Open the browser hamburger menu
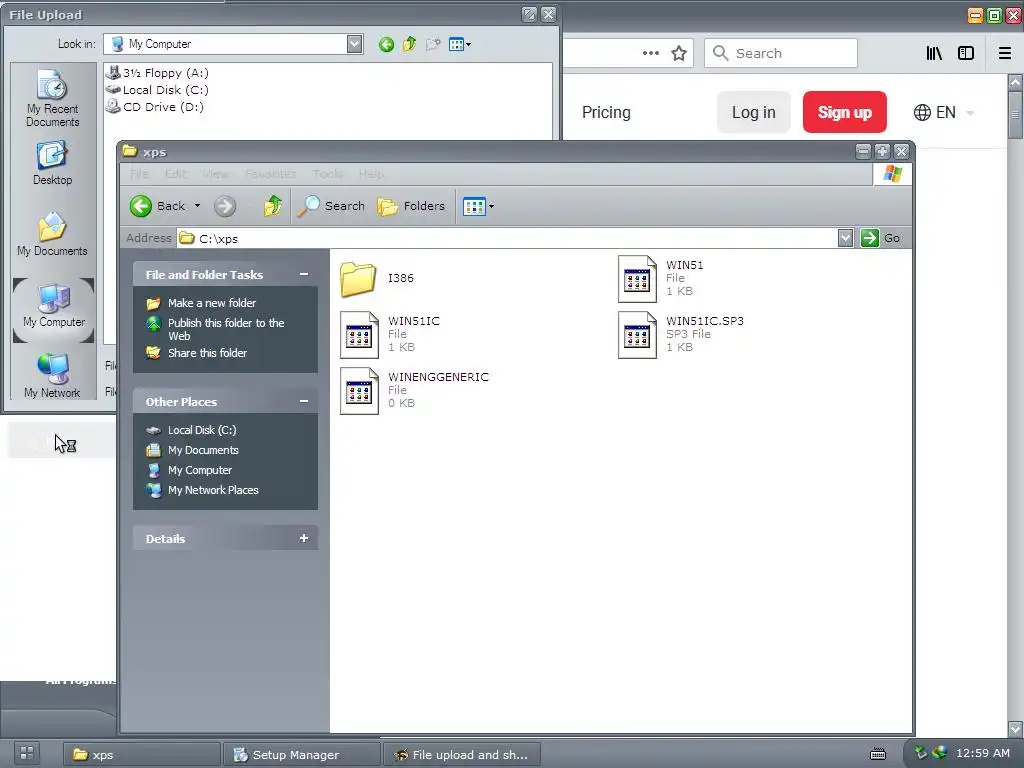This screenshot has width=1024, height=768. 1005,54
